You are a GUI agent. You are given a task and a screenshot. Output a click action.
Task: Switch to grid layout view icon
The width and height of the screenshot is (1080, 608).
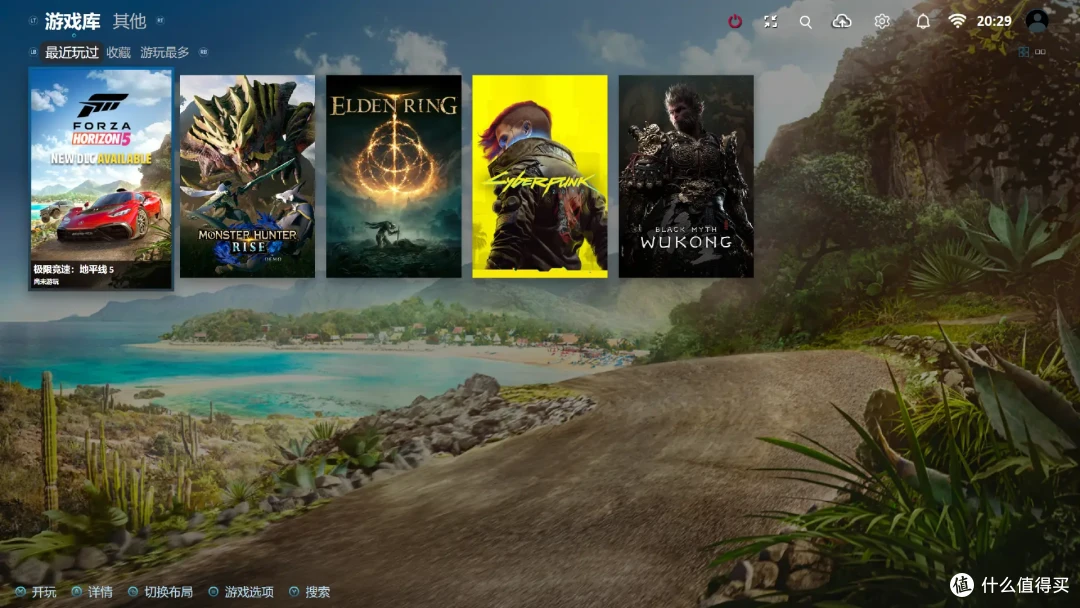pyautogui.click(x=1024, y=52)
